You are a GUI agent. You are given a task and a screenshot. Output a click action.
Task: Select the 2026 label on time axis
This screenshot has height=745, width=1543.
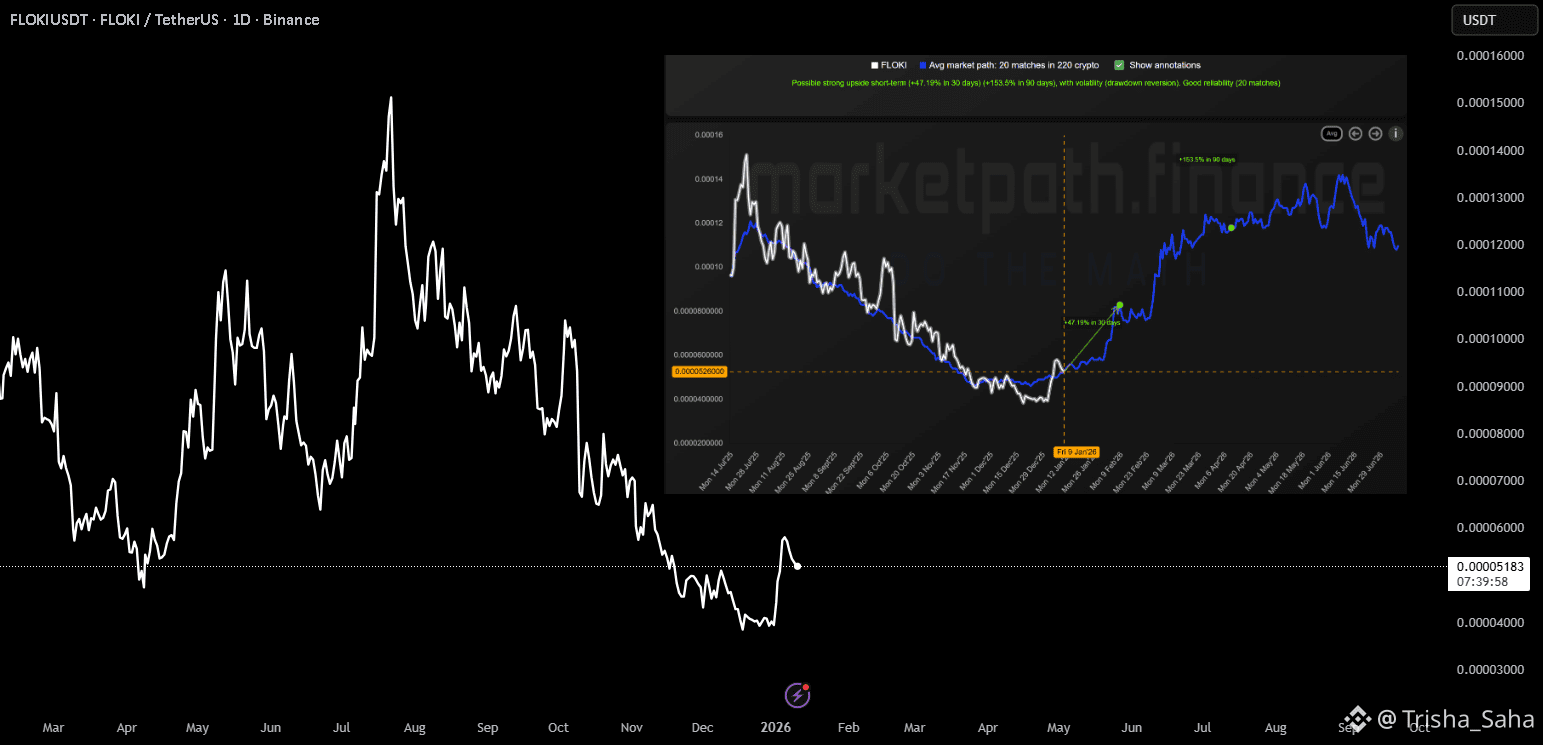775,728
